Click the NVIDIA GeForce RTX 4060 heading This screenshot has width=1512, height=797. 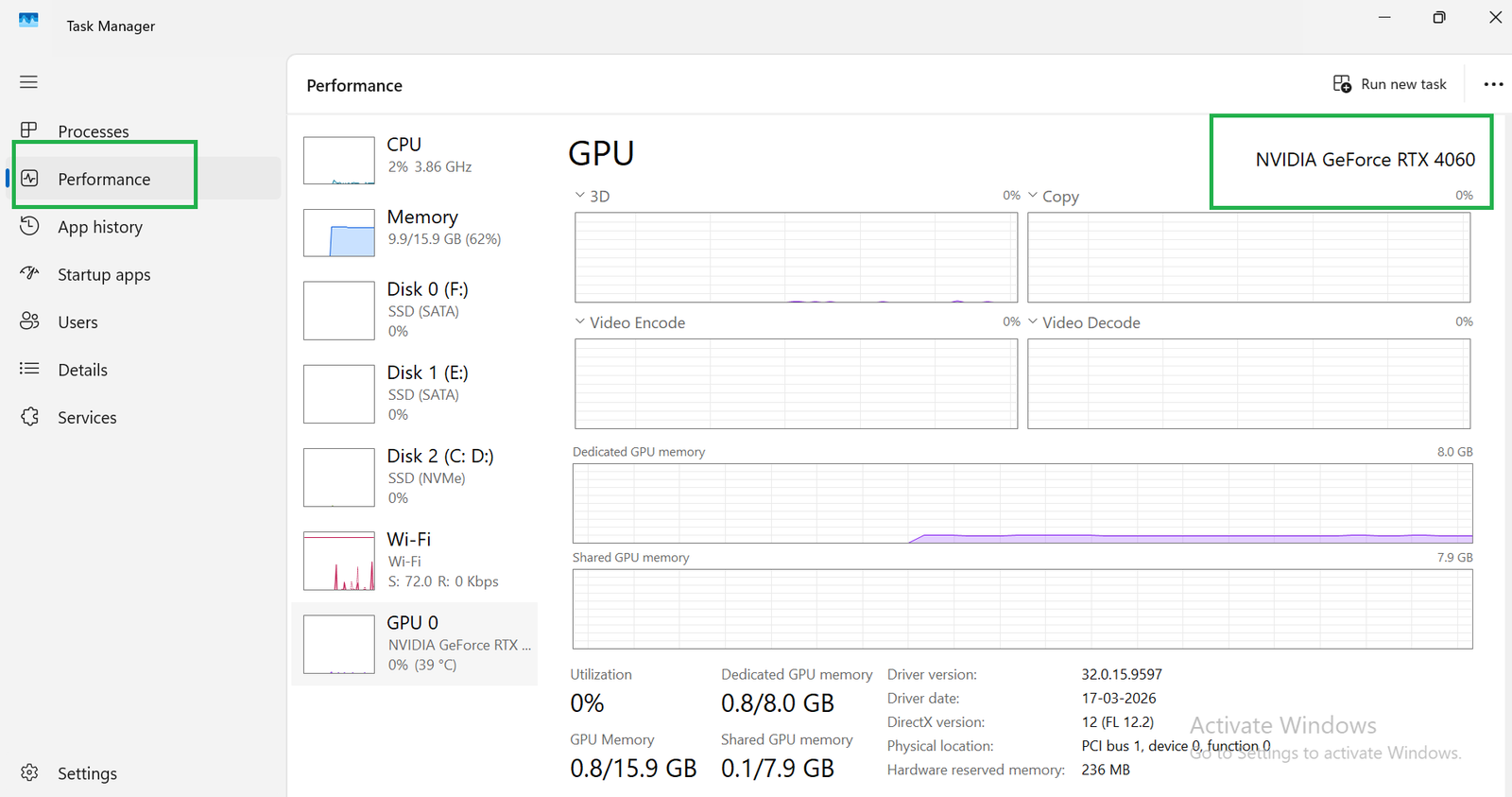(1366, 160)
